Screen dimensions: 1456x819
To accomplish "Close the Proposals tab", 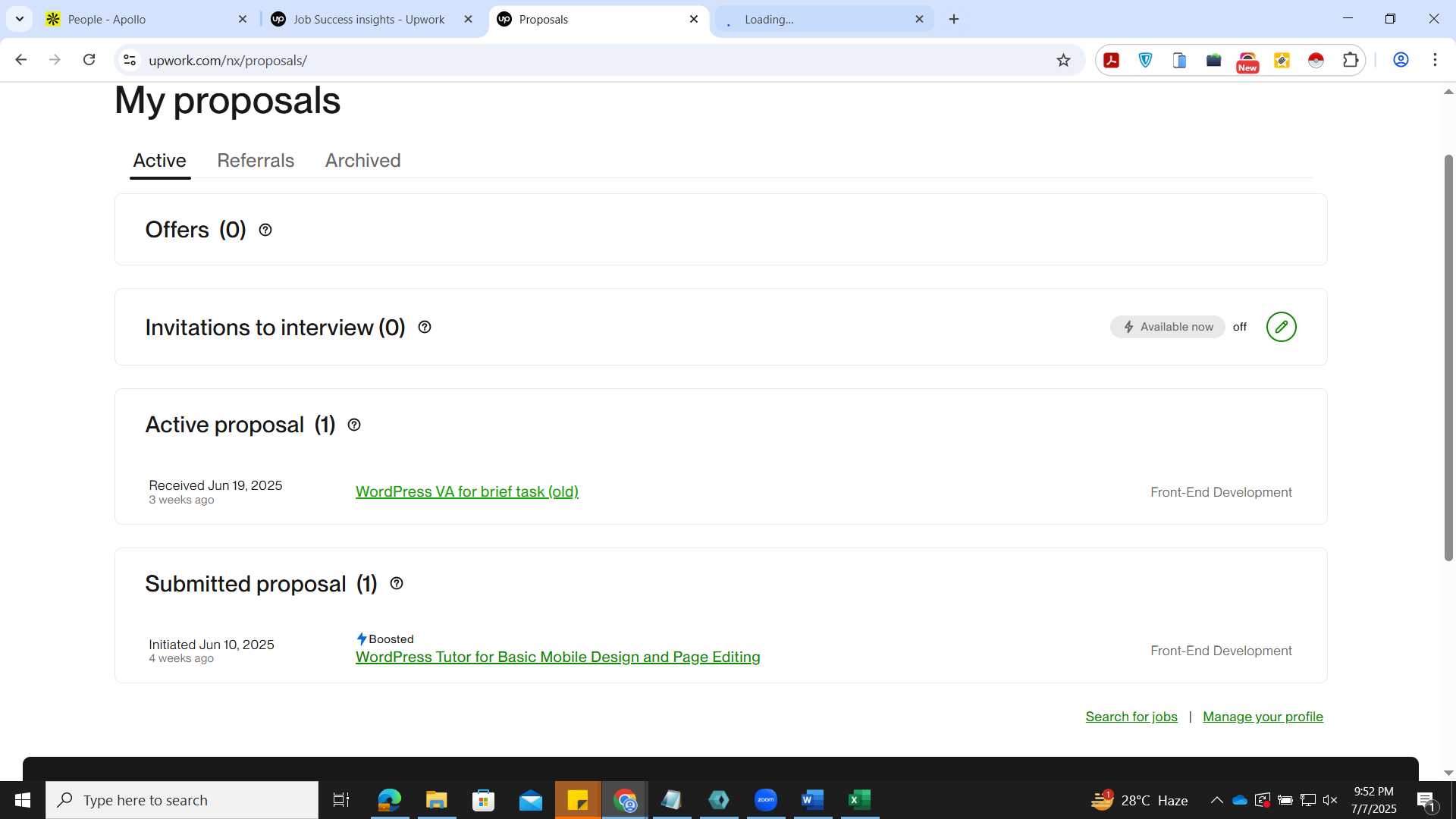I will (693, 20).
